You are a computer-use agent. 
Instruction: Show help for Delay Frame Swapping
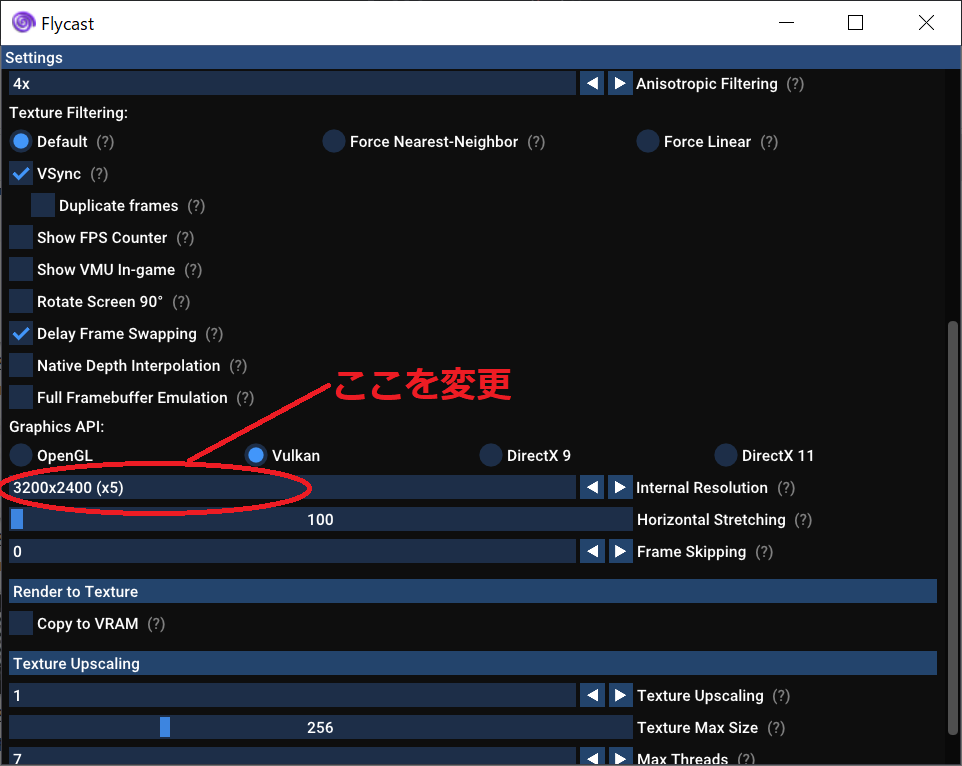tap(214, 334)
